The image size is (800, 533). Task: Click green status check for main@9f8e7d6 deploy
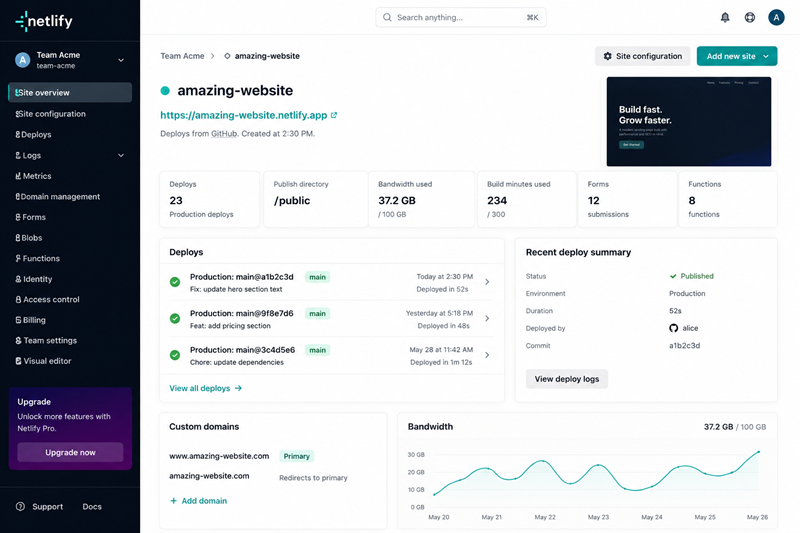tap(175, 319)
